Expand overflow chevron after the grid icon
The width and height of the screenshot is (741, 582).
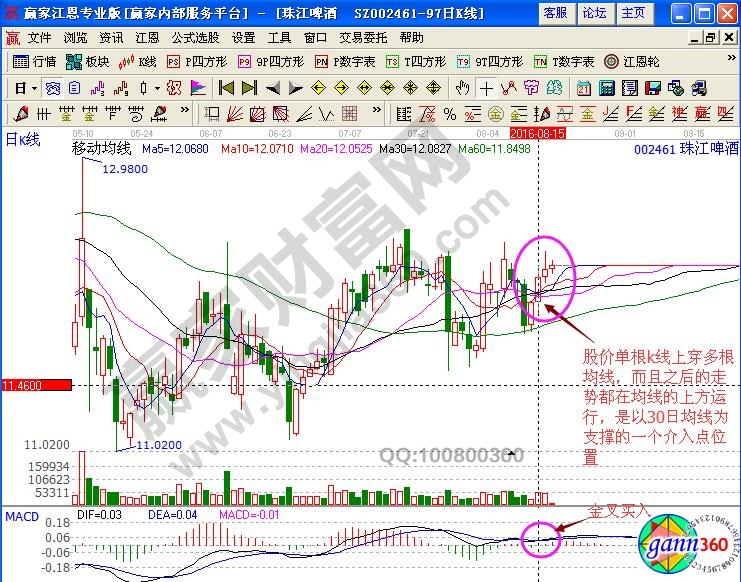coord(376,110)
